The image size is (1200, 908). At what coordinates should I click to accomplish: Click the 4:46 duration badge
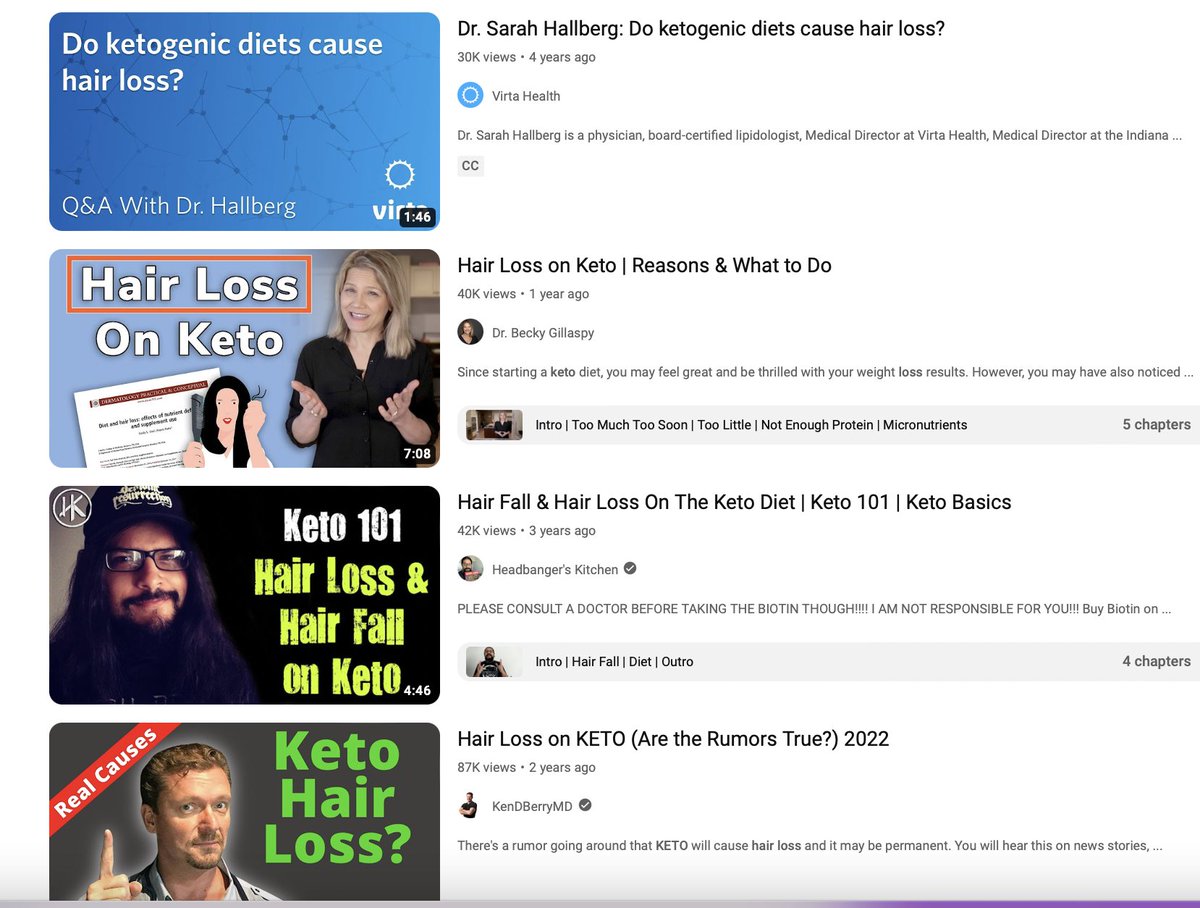(417, 691)
